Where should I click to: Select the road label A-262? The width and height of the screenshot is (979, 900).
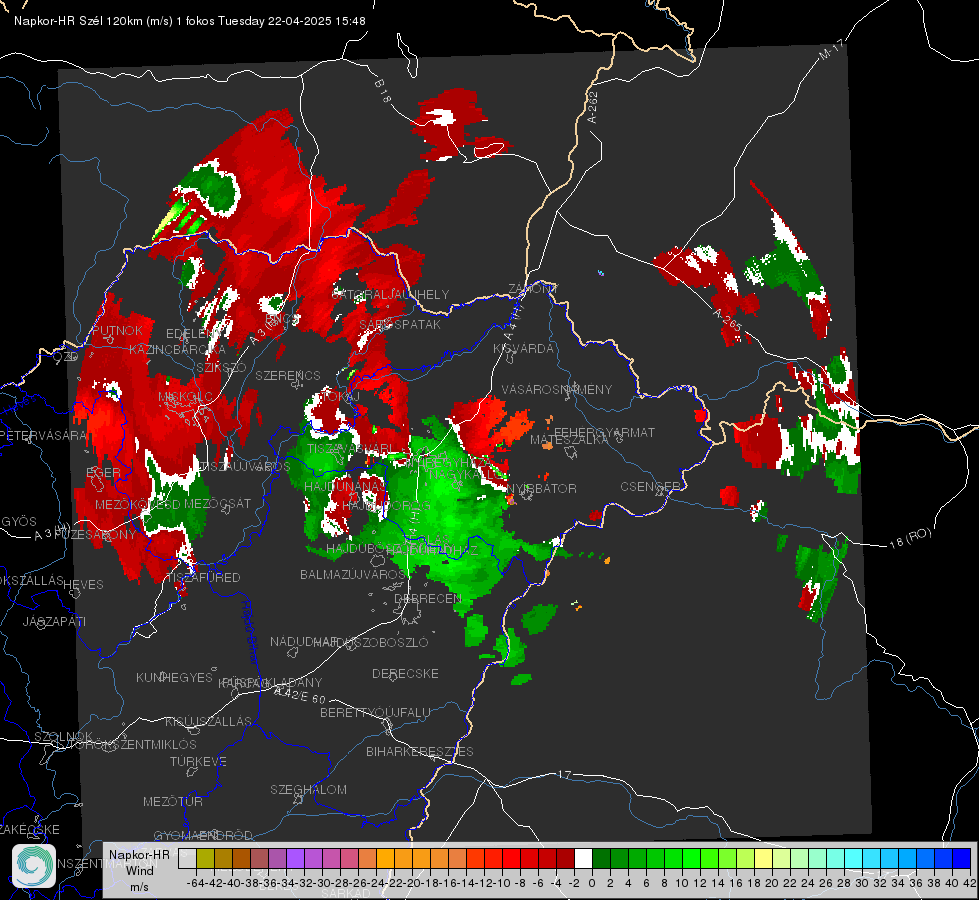[x=593, y=107]
